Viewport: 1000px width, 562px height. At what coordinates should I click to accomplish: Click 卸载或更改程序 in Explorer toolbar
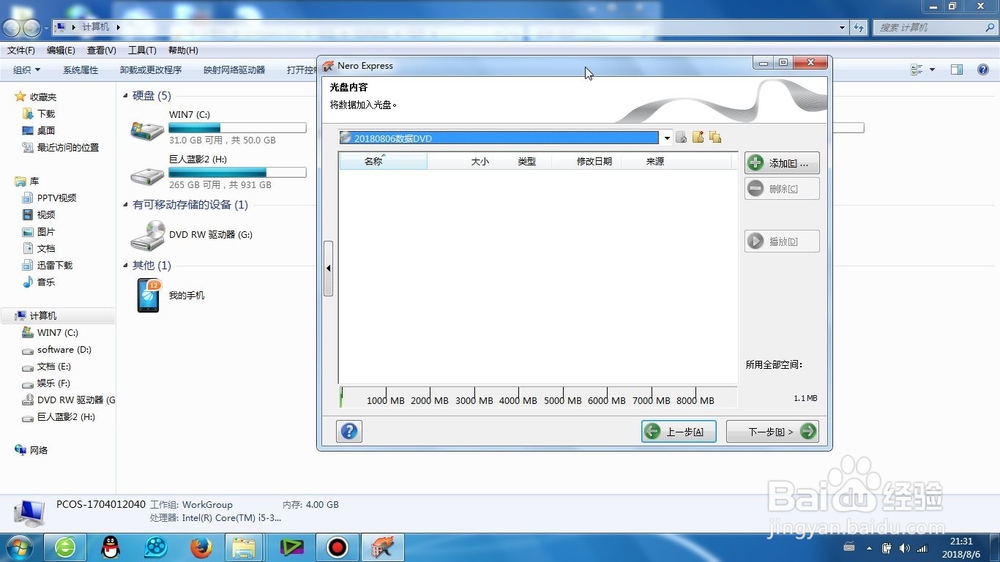click(x=151, y=70)
